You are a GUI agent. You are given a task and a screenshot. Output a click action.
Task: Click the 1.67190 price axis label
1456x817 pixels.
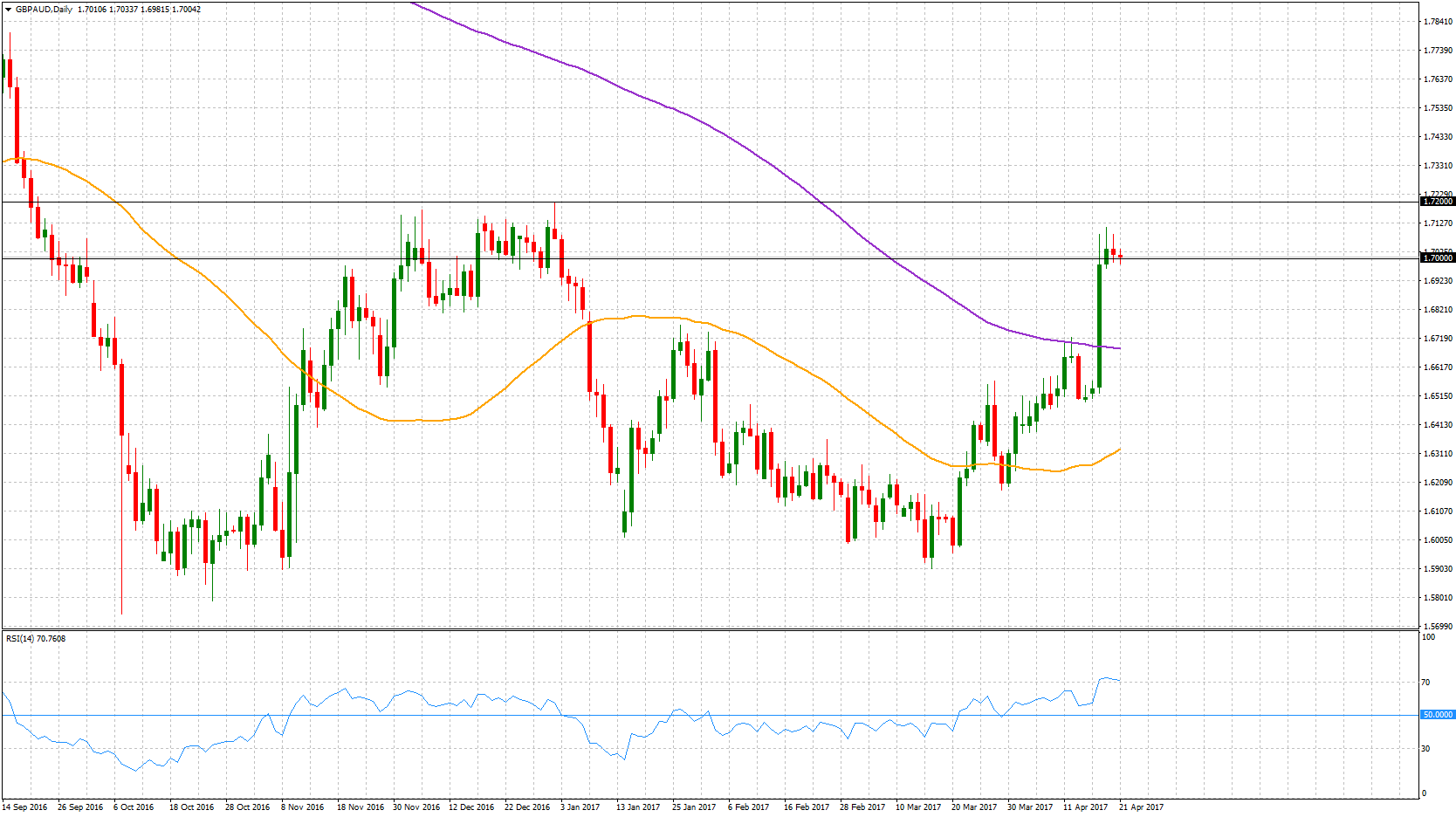1439,339
